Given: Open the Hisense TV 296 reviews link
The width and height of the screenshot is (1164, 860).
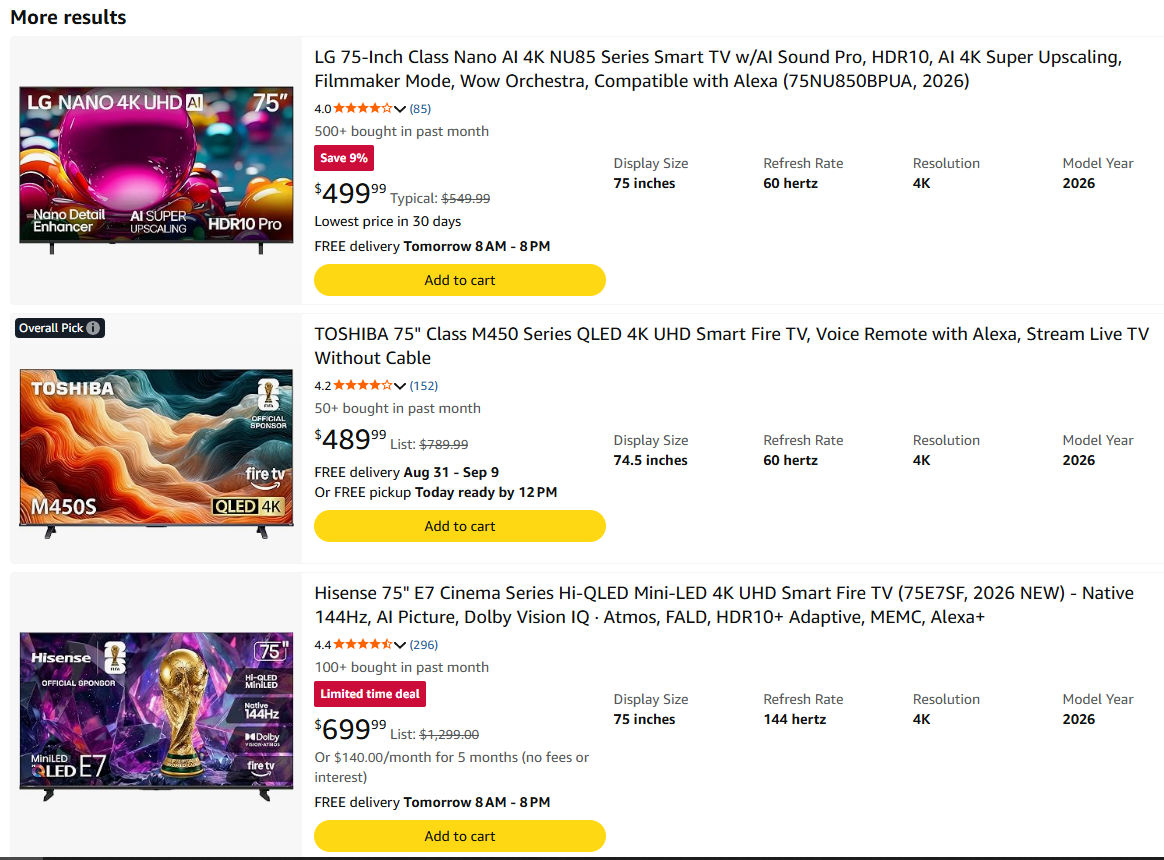Looking at the screenshot, I should 424,645.
